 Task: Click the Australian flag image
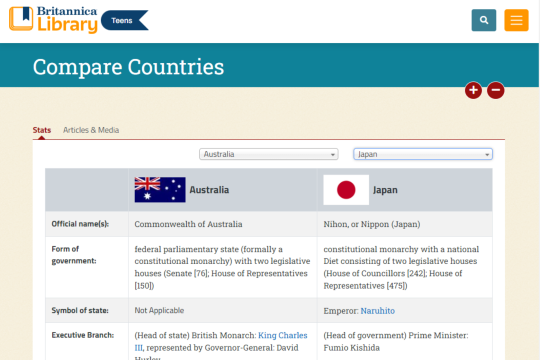tap(160, 189)
